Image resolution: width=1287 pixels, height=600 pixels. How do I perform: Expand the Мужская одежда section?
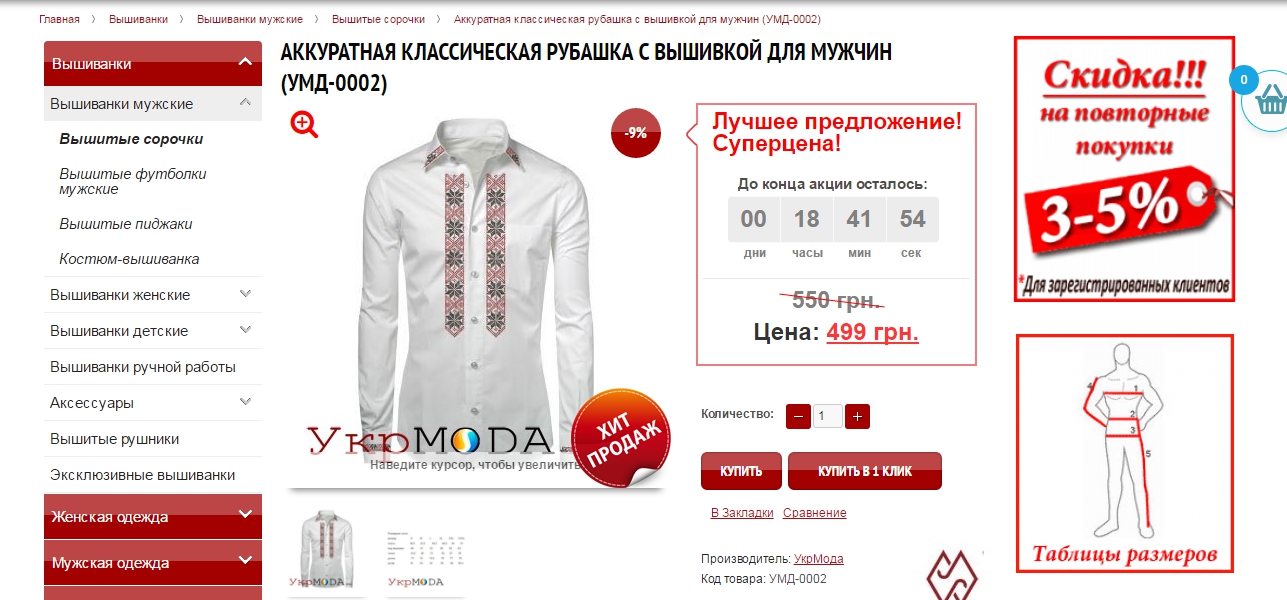coord(245,561)
